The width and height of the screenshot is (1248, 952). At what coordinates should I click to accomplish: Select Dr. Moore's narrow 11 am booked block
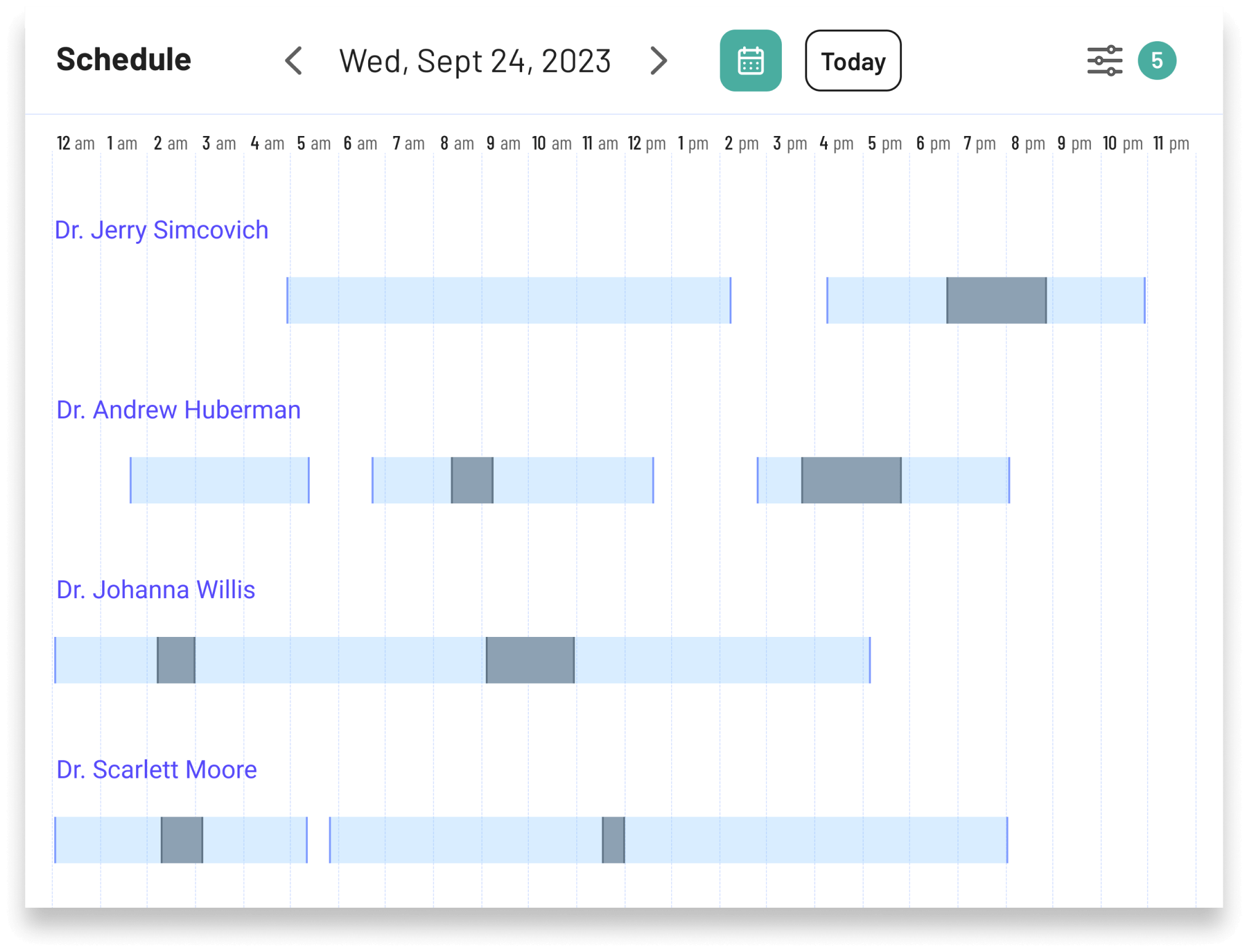tap(613, 839)
